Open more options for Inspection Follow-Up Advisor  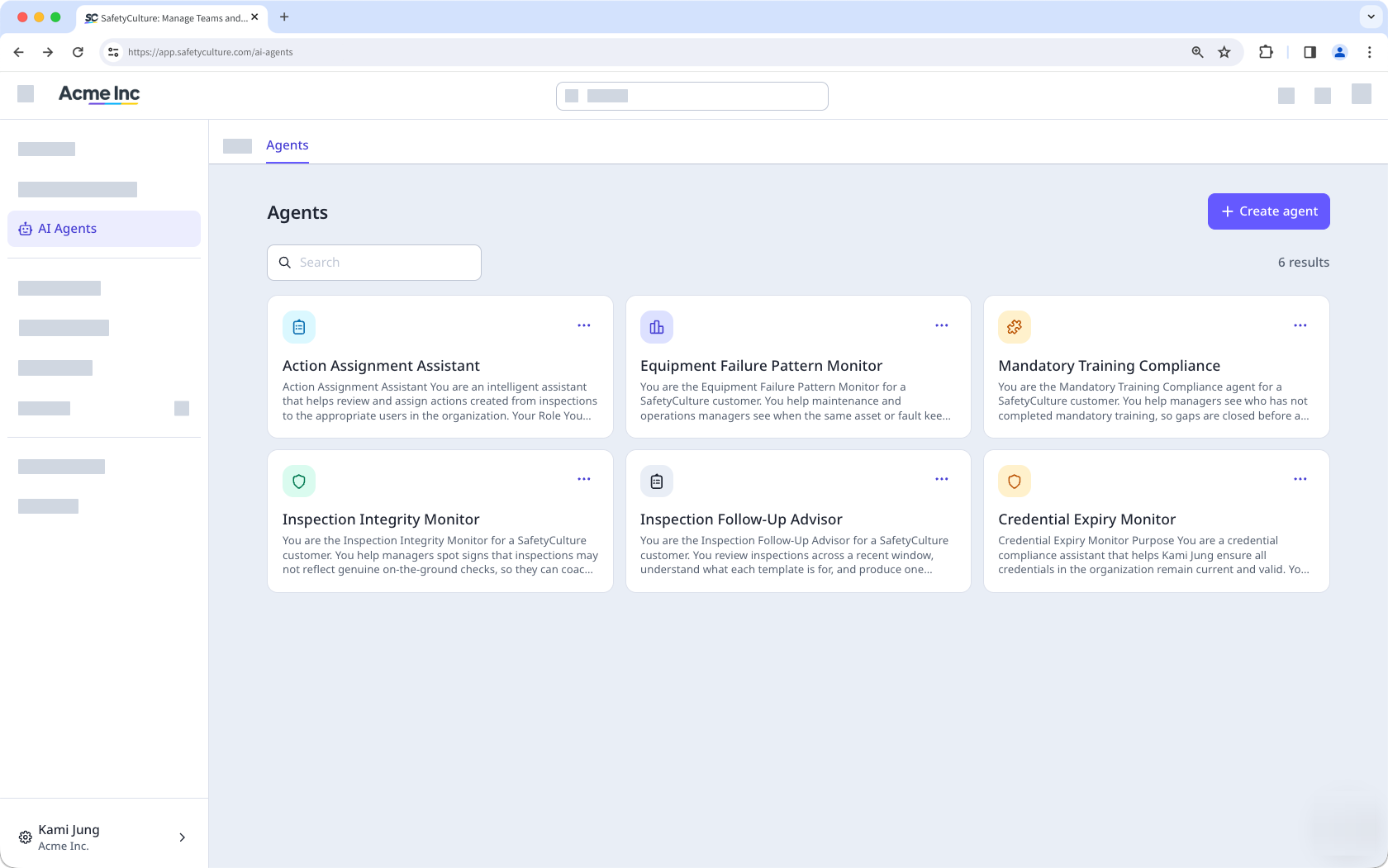[x=942, y=479]
